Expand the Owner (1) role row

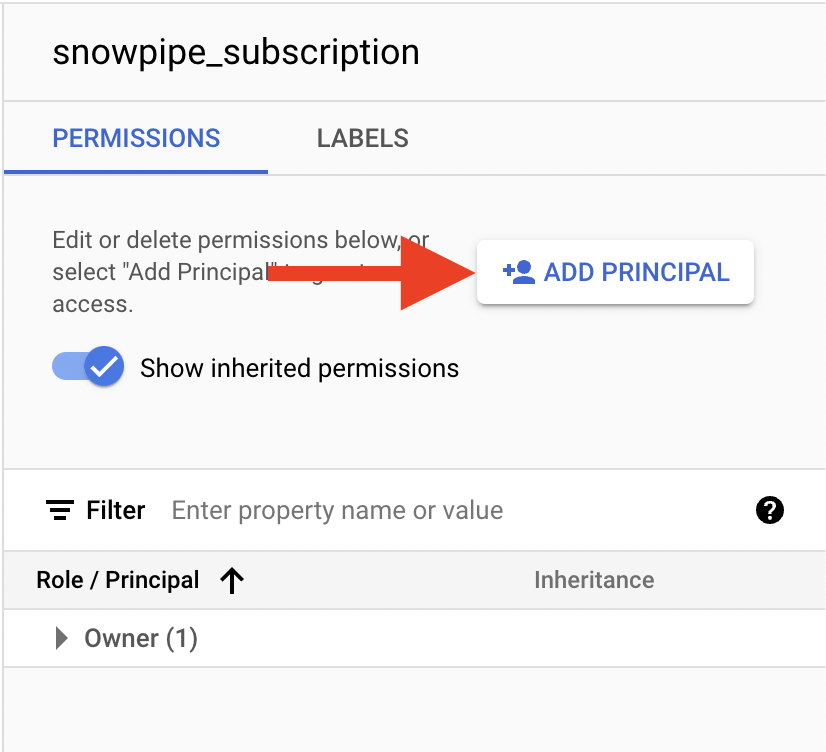(62, 638)
